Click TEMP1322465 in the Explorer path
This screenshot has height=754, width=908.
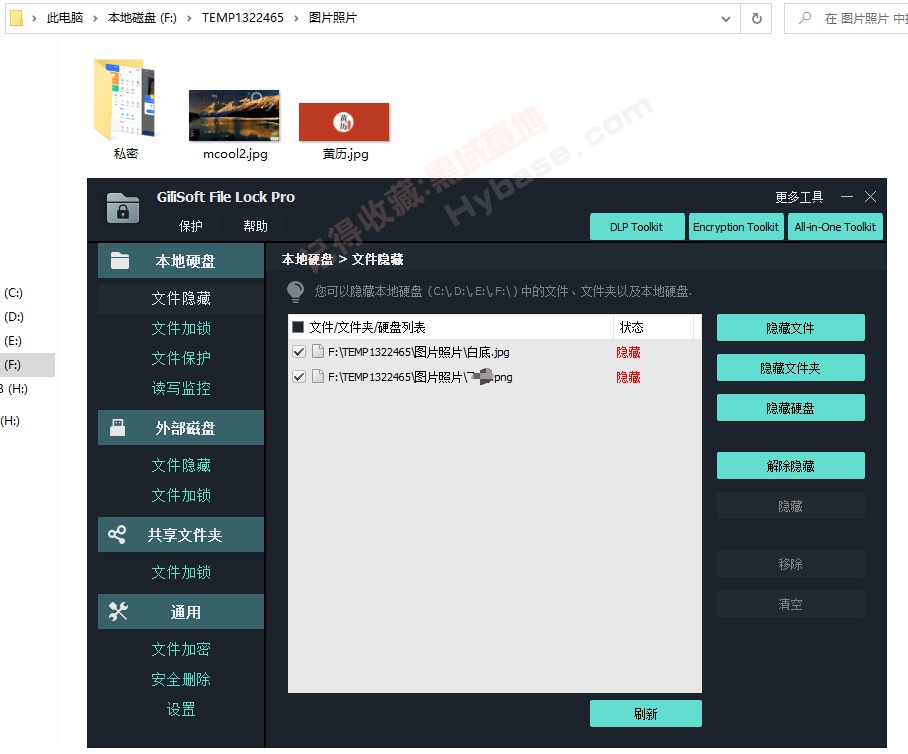click(243, 18)
